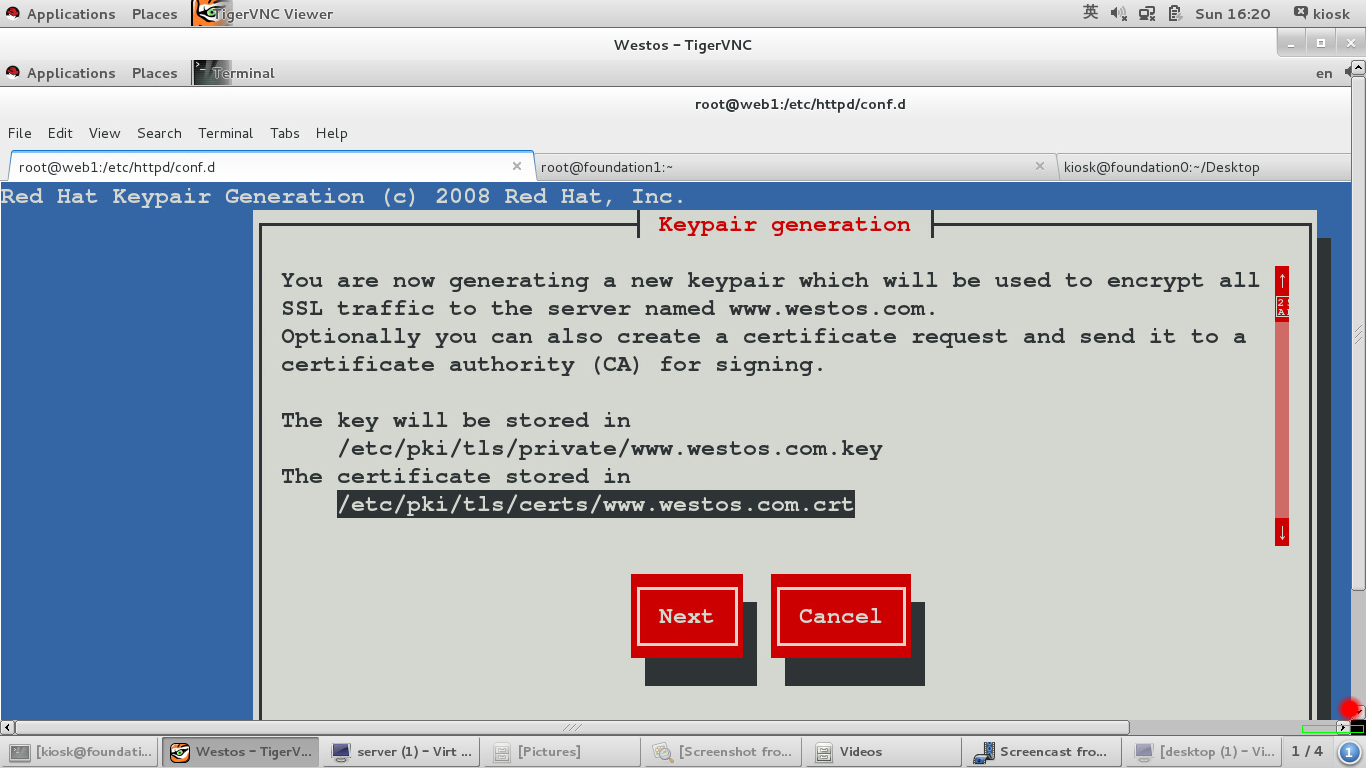Open the Sun 16:20 clock menu
Screen dimensions: 1366x768
pyautogui.click(x=1232, y=14)
